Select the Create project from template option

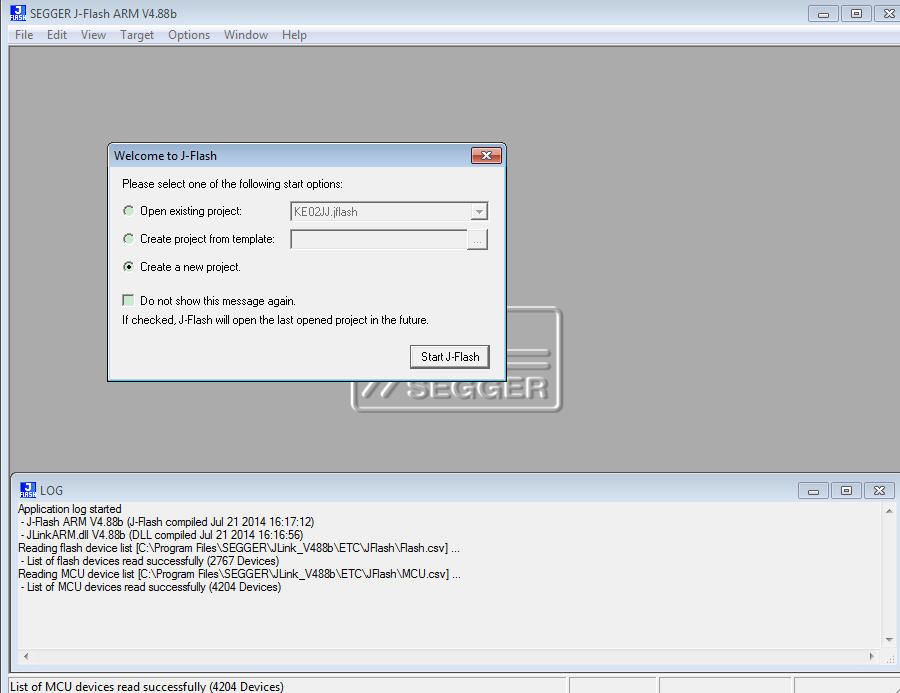pos(129,238)
